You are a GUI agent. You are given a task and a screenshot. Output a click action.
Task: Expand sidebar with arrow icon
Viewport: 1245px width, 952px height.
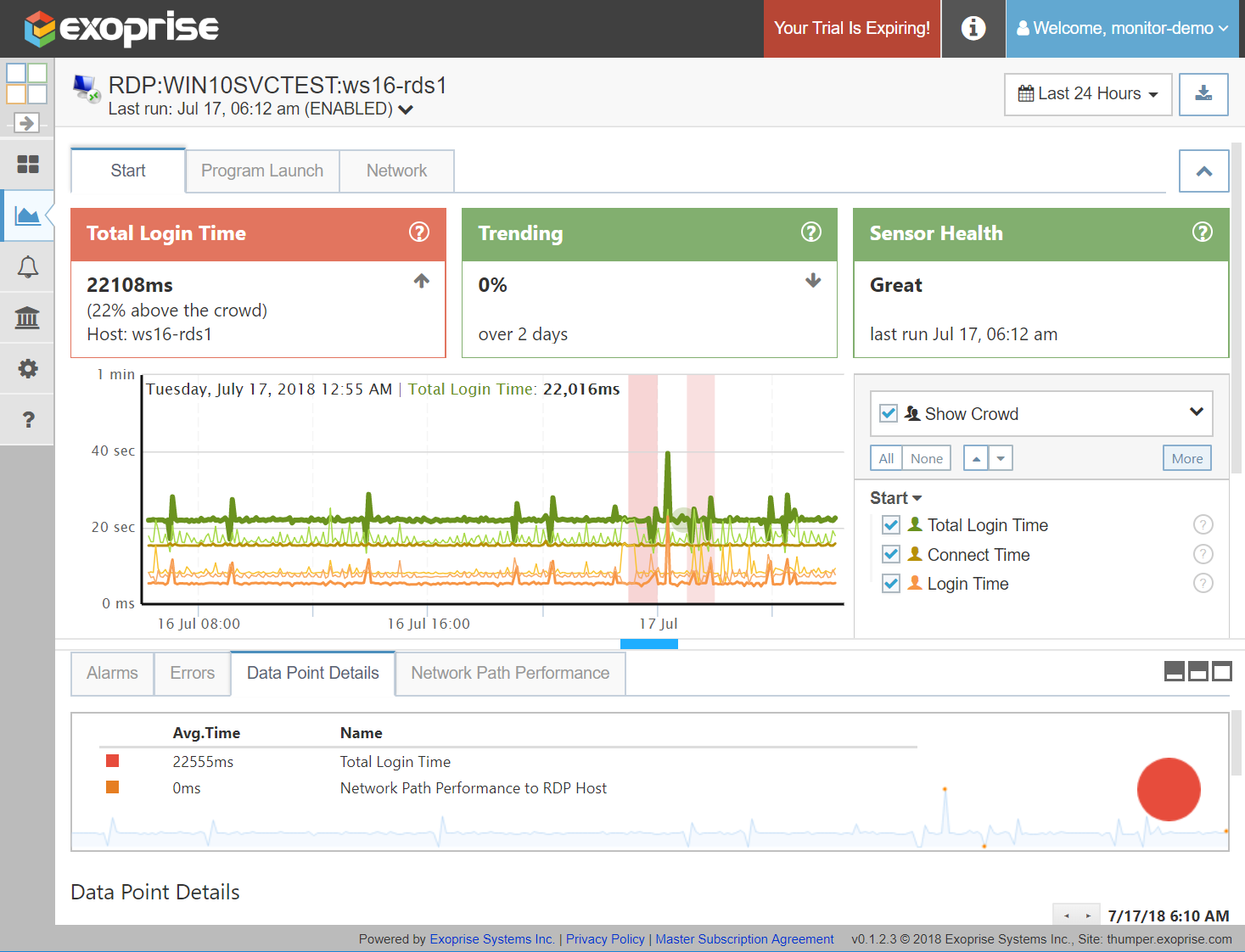(27, 123)
